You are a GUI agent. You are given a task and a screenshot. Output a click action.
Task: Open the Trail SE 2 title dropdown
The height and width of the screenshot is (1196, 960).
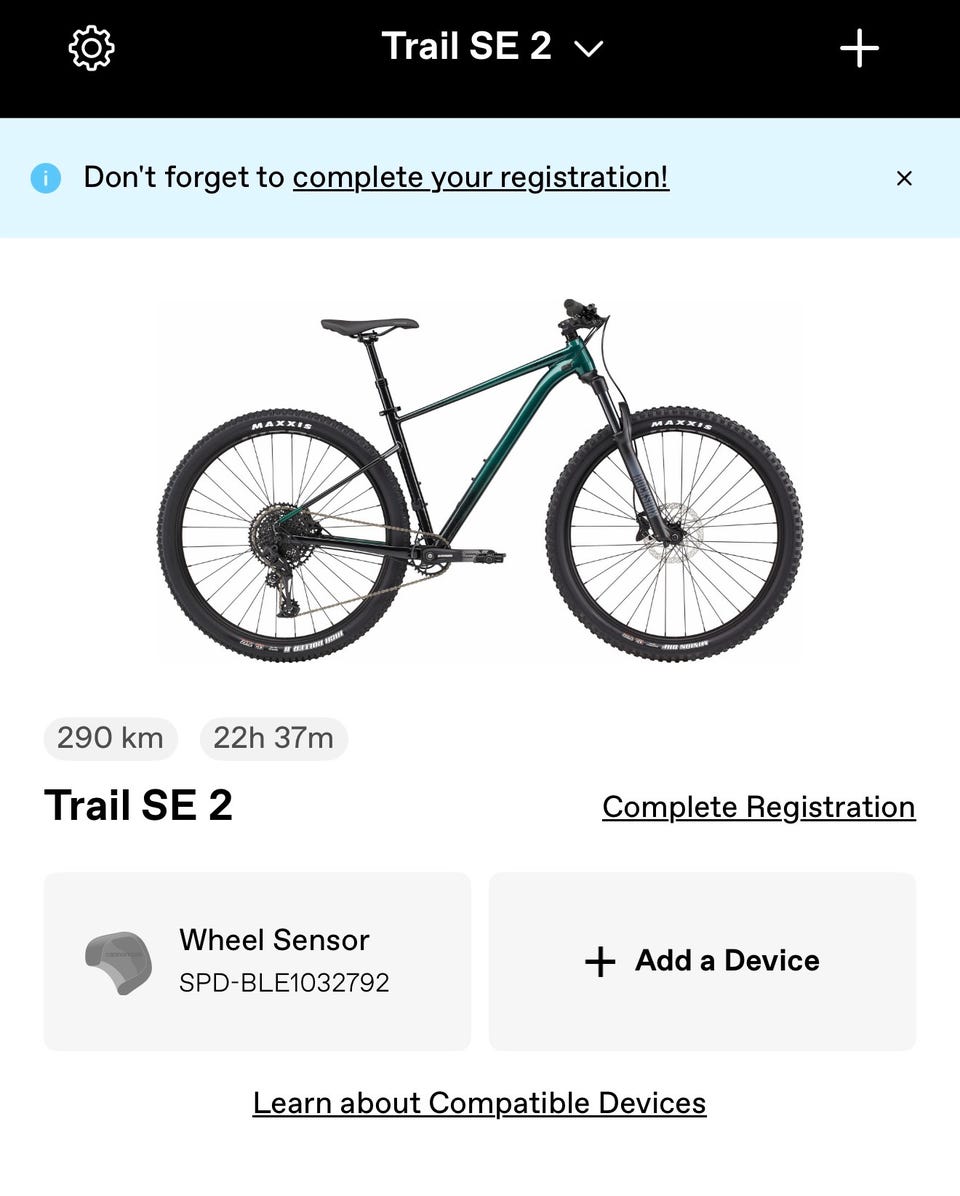[x=467, y=47]
